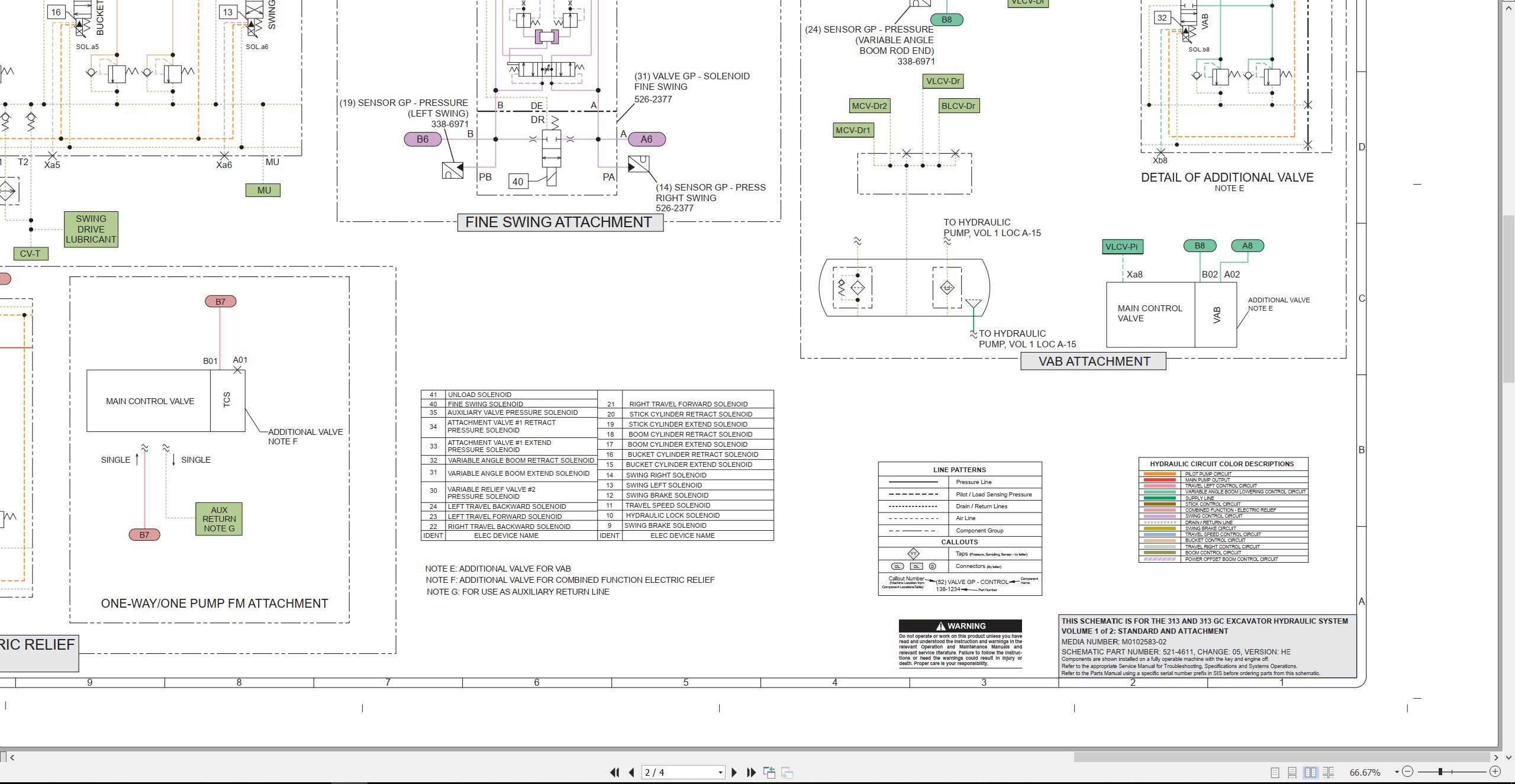
Task: Click the MCV-Dr2 label box
Action: pyautogui.click(x=869, y=106)
